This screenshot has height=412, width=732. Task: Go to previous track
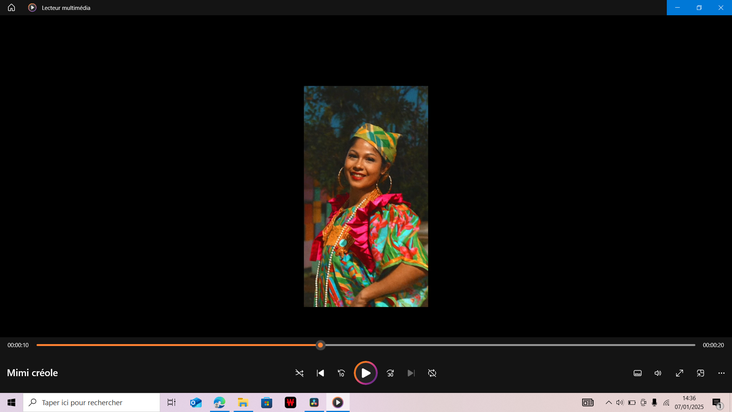coord(320,373)
